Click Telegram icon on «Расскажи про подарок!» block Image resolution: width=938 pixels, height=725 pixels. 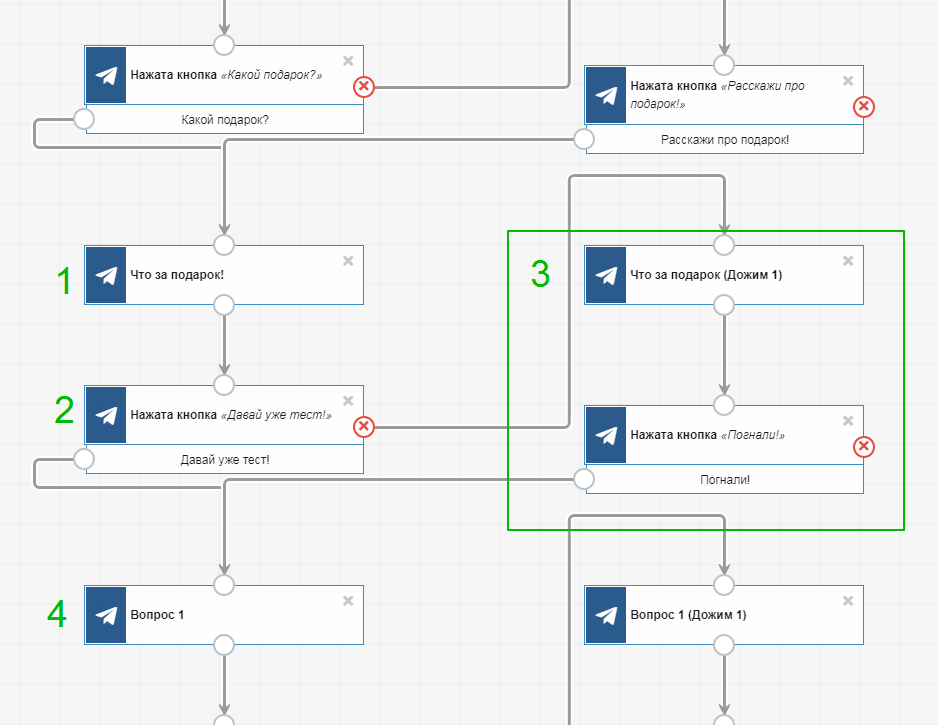(x=606, y=95)
